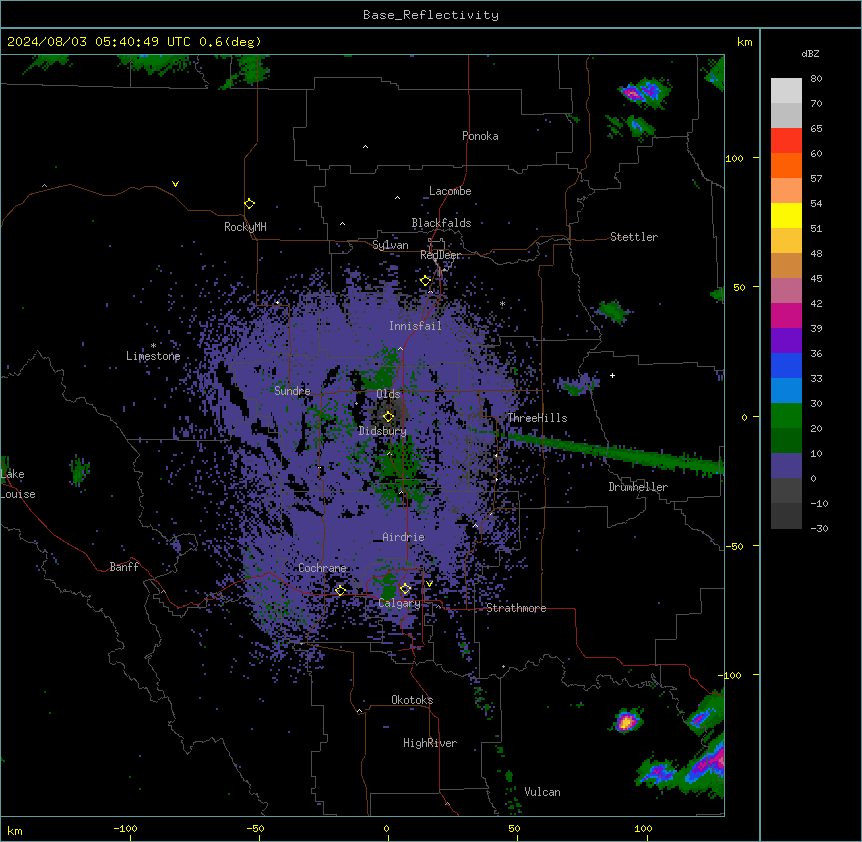Click the Okotoks city label
This screenshot has width=862, height=842.
pos(412,700)
